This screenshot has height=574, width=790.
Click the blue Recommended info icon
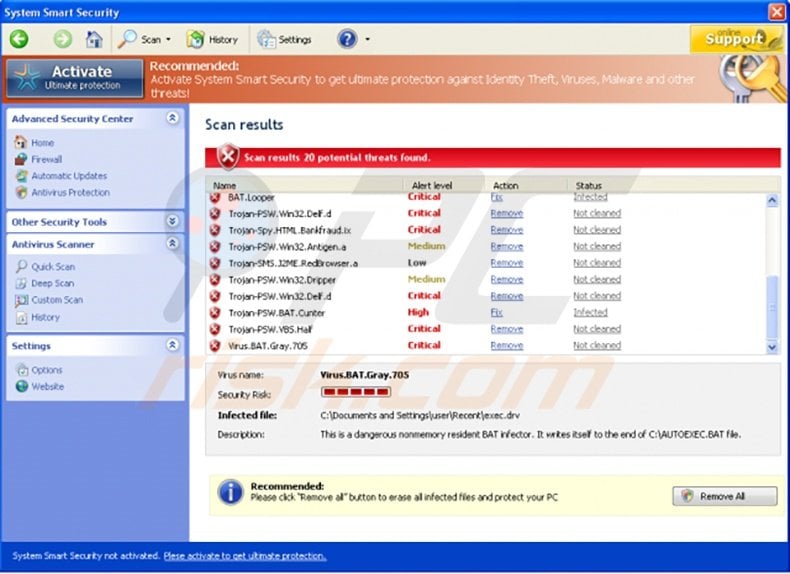pos(230,492)
